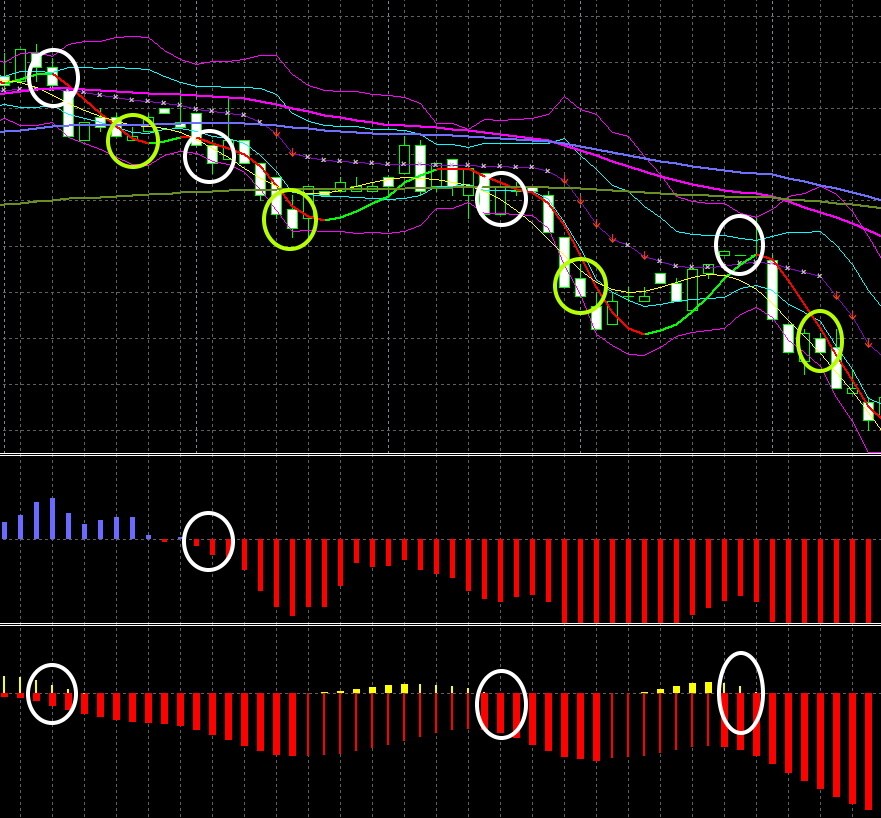
Task: Click the tallest blue histogram bar
Action: coord(52,519)
